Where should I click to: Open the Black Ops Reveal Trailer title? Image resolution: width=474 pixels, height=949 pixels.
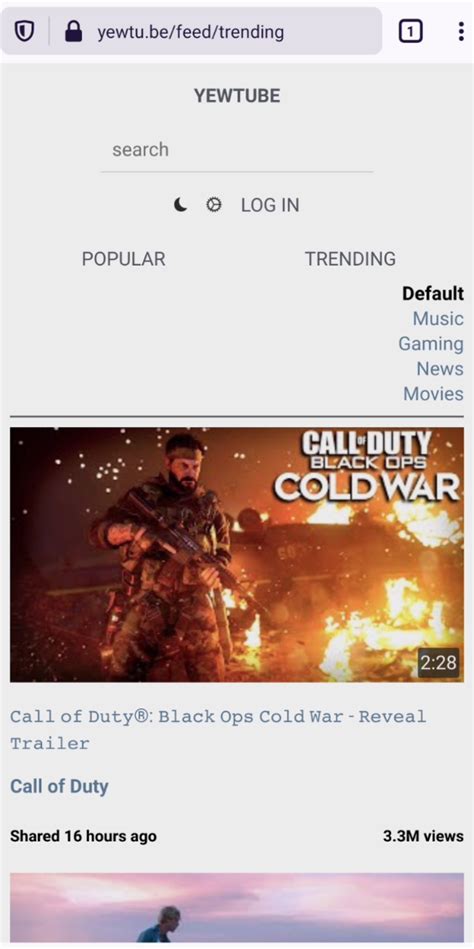pyautogui.click(x=218, y=729)
